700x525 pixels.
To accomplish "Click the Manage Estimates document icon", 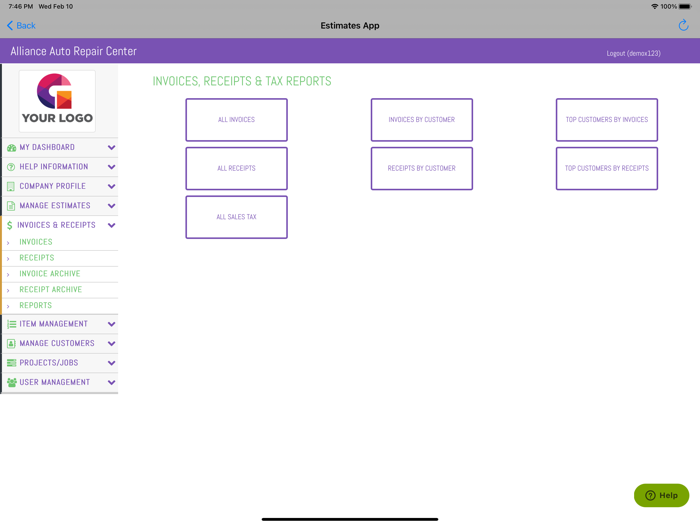I will pyautogui.click(x=11, y=206).
